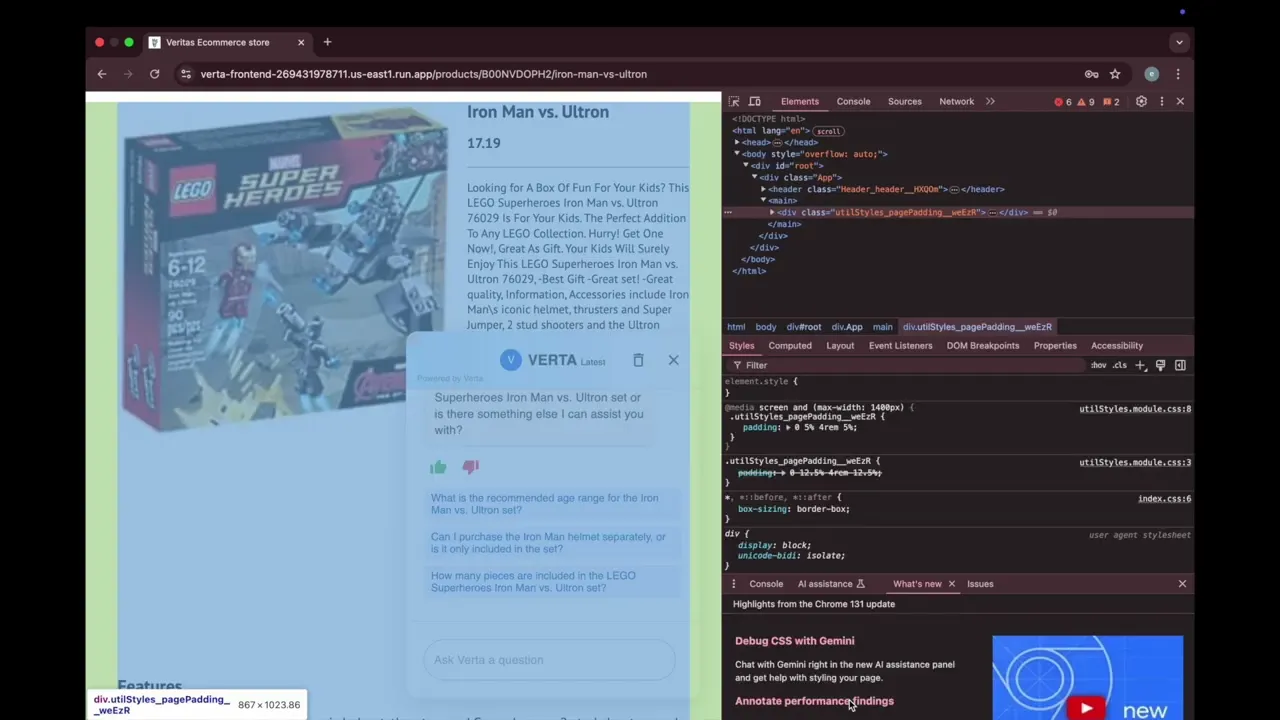Switch to the Elements tab

click(799, 101)
